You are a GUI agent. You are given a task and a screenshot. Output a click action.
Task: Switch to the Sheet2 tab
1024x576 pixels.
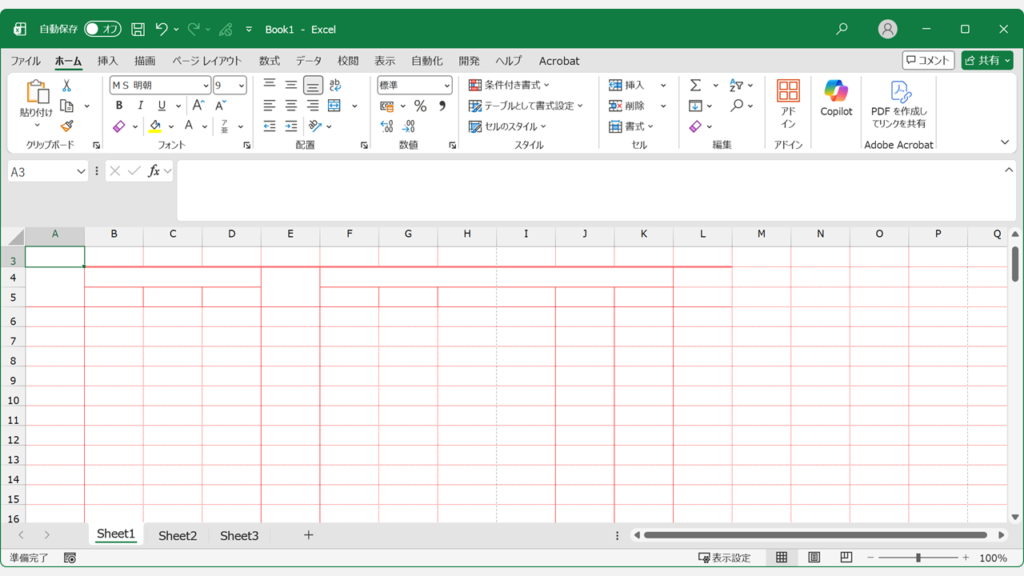pos(177,536)
